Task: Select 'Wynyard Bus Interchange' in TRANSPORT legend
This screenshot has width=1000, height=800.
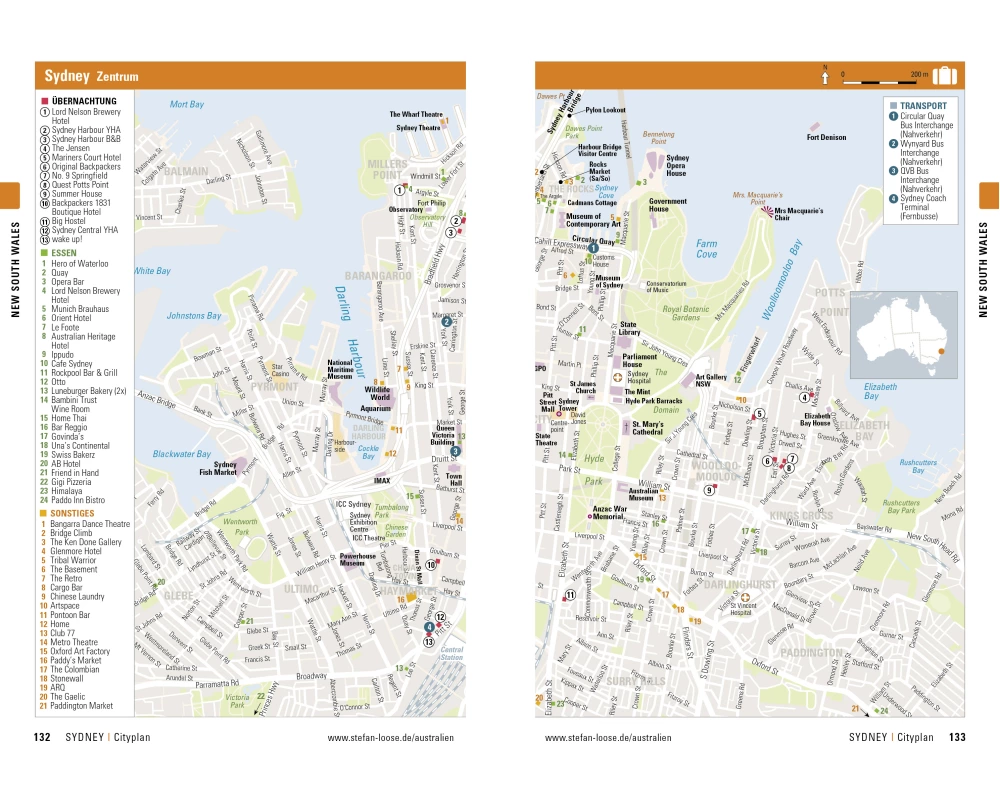Action: (922, 152)
